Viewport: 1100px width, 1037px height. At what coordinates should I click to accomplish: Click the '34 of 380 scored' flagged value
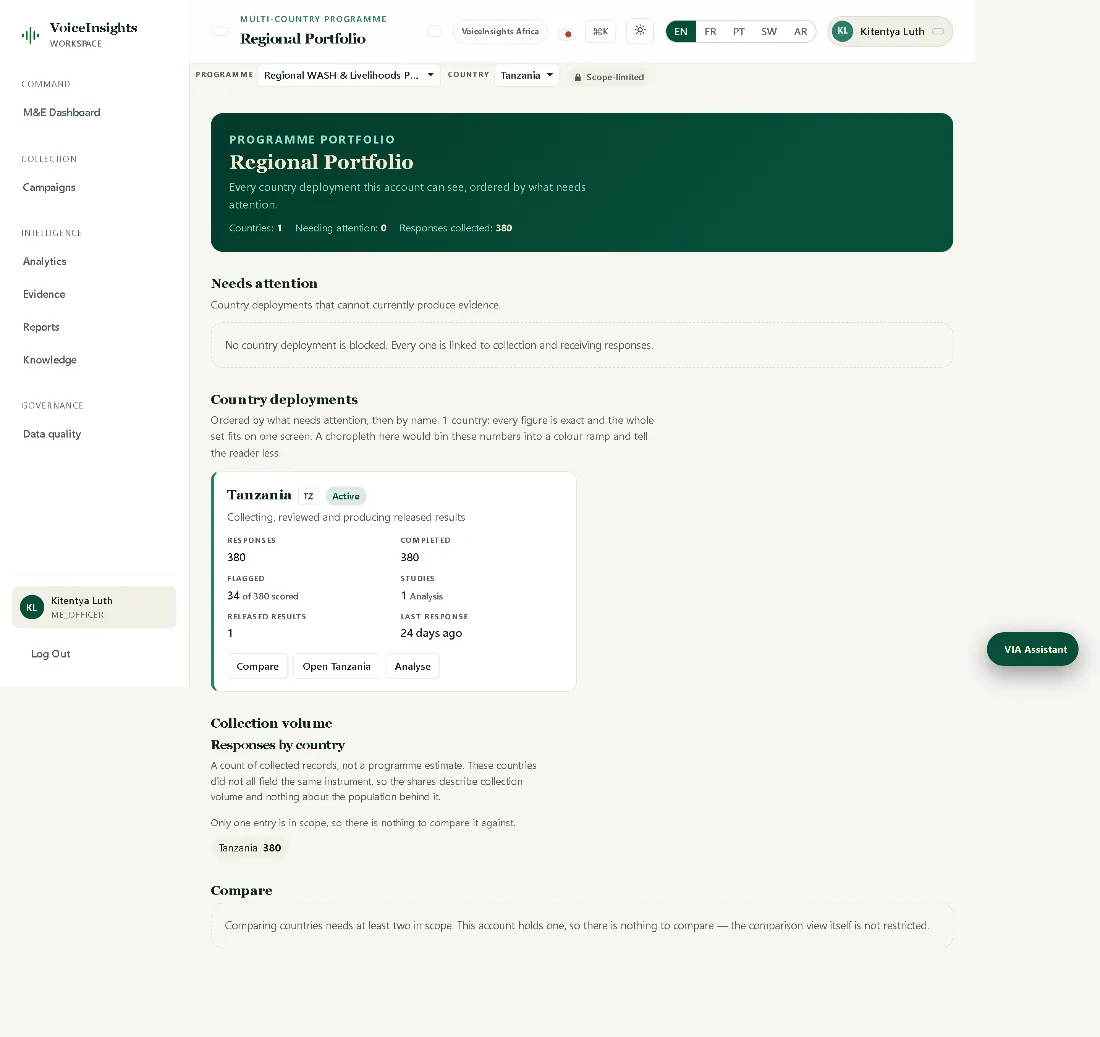click(263, 596)
